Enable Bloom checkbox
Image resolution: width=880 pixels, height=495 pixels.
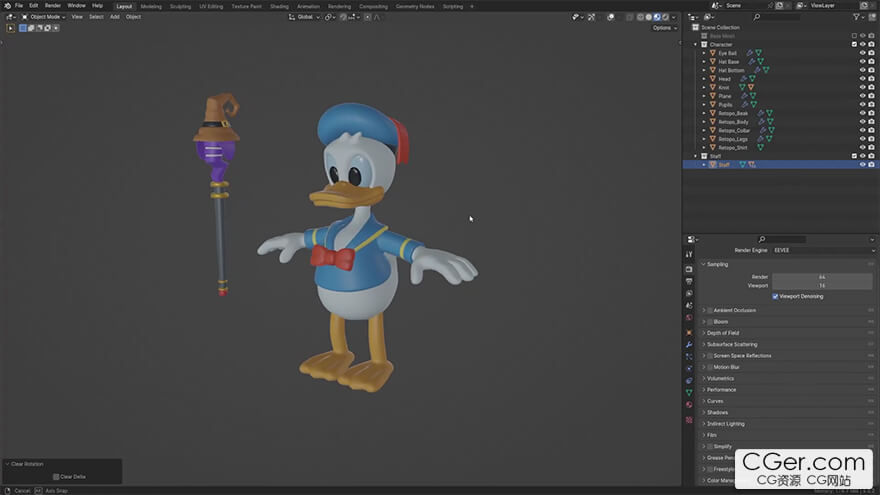point(710,322)
